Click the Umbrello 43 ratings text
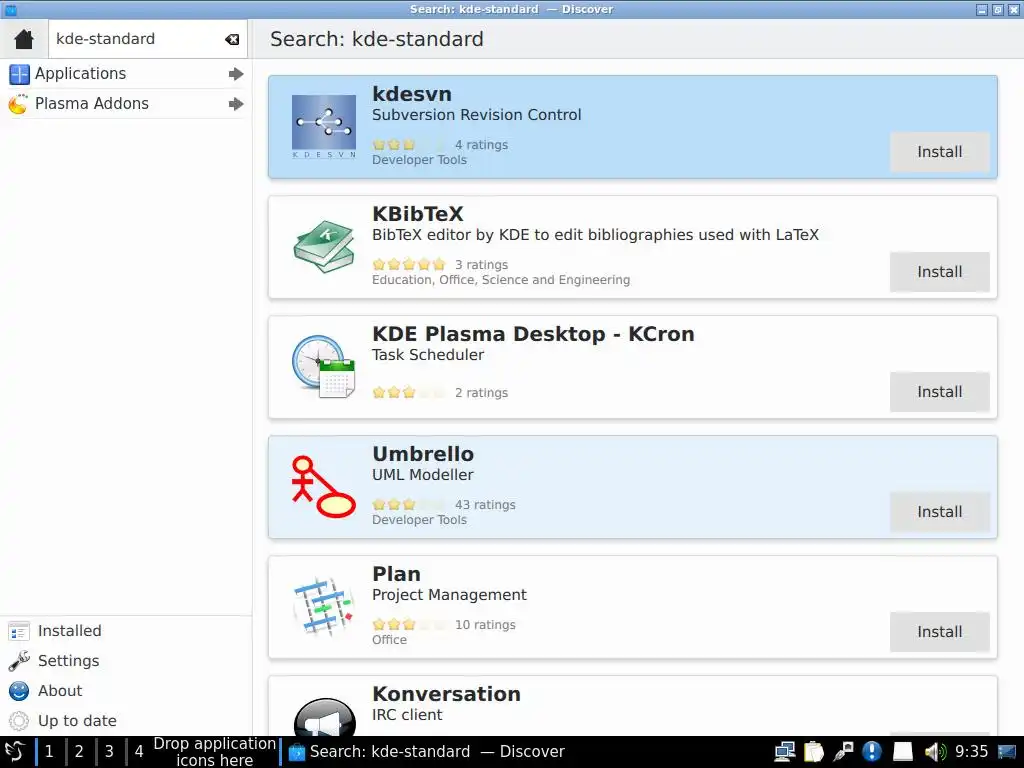 (x=485, y=505)
